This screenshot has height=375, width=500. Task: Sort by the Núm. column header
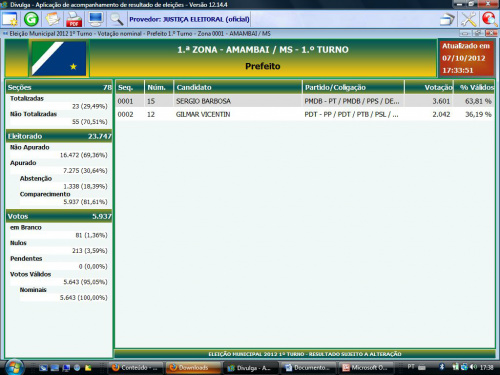point(159,87)
